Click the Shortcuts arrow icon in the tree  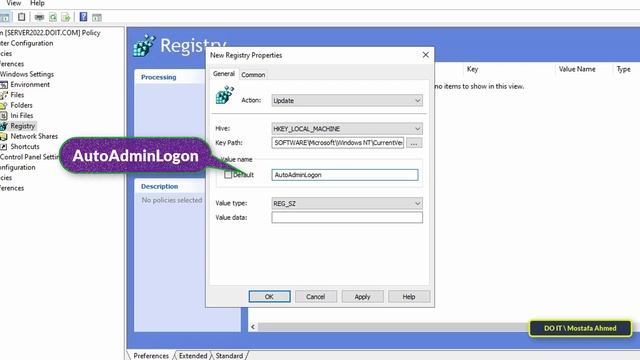4,147
